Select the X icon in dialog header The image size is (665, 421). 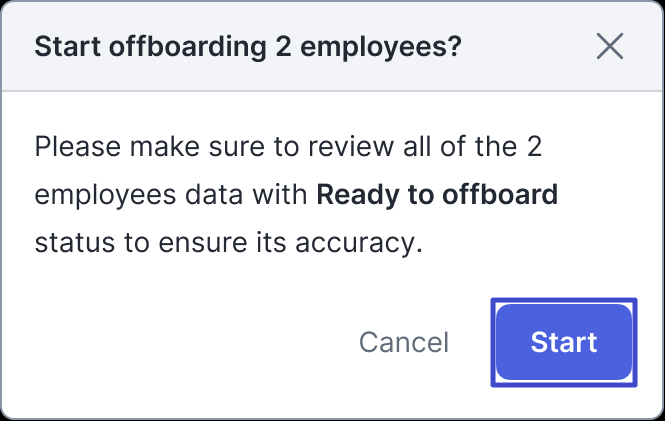point(610,46)
